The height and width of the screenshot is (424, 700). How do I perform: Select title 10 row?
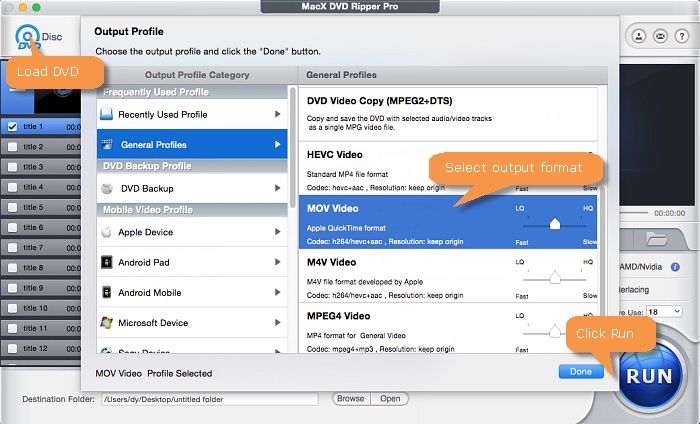pyautogui.click(x=41, y=308)
